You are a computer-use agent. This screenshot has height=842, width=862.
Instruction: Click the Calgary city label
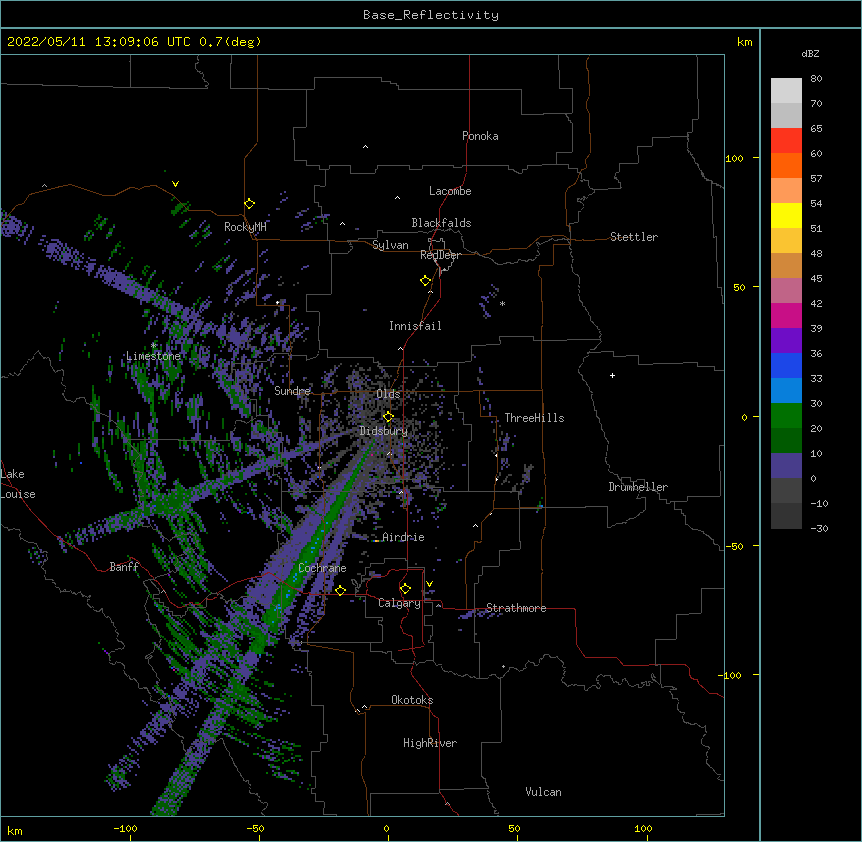[x=400, y=603]
